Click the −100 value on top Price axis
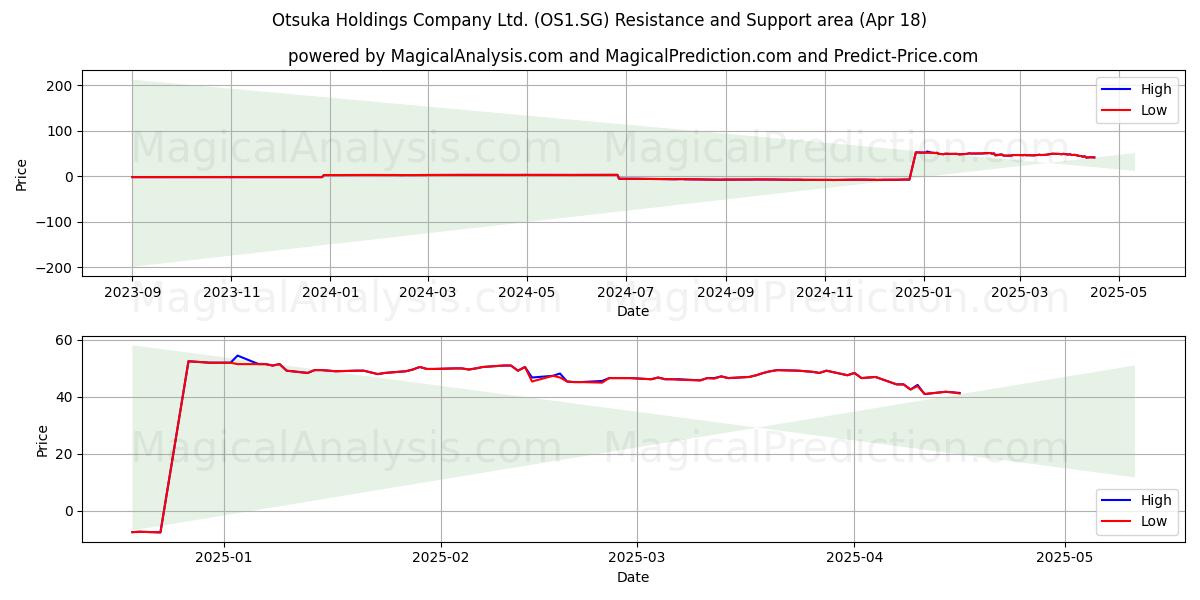 54,222
